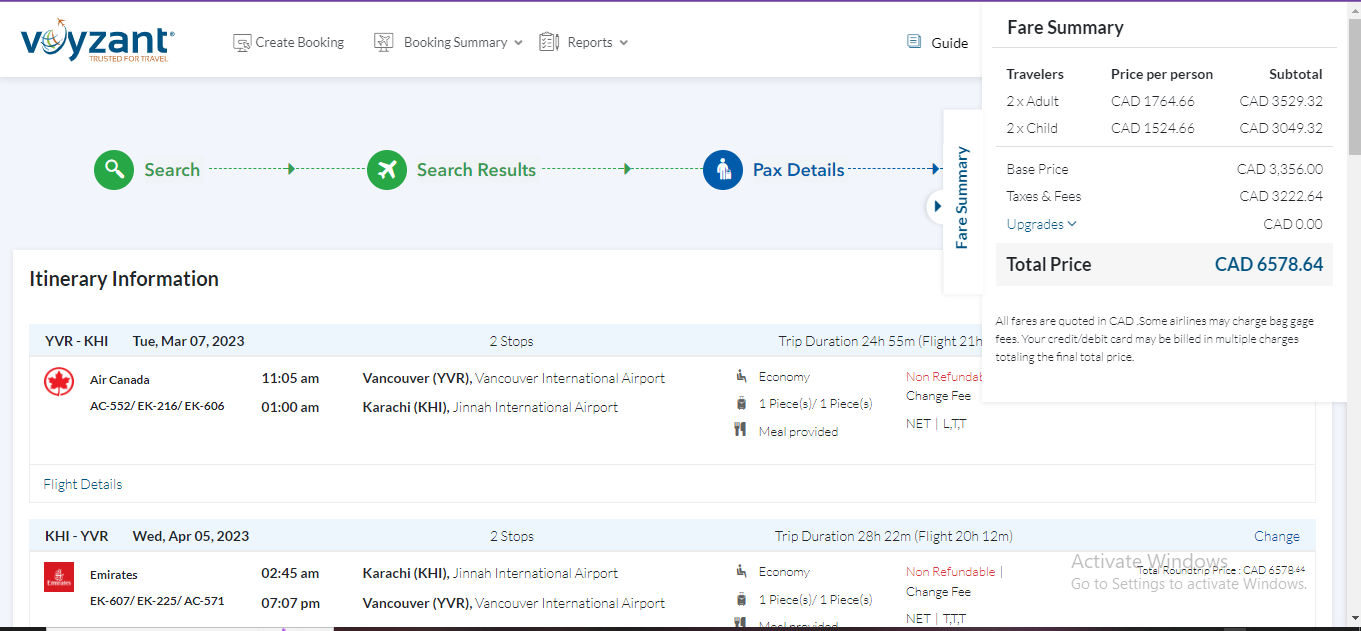The width and height of the screenshot is (1361, 631).
Task: Click the Emirates airline logo
Action: click(x=59, y=577)
